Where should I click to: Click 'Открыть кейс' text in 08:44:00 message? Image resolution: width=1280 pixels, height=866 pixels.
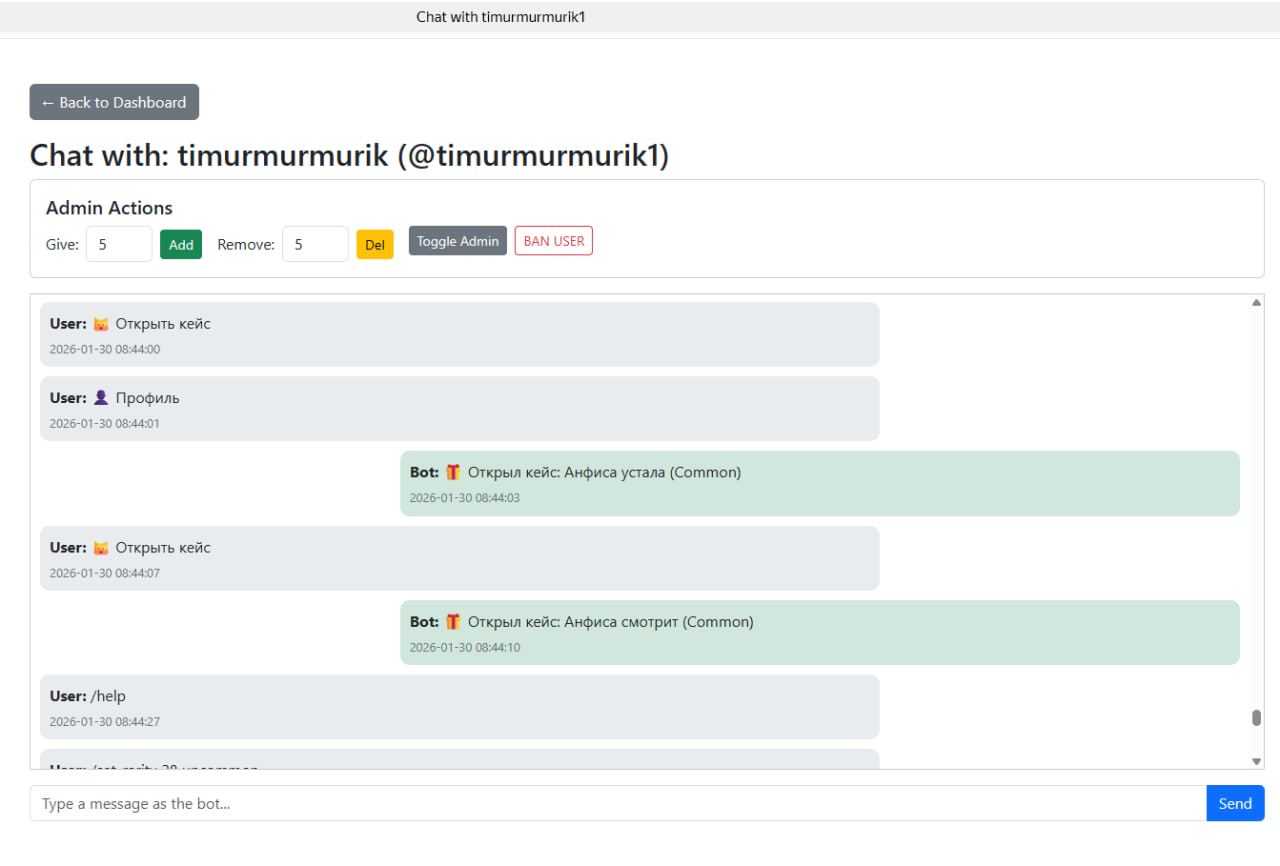pos(163,324)
